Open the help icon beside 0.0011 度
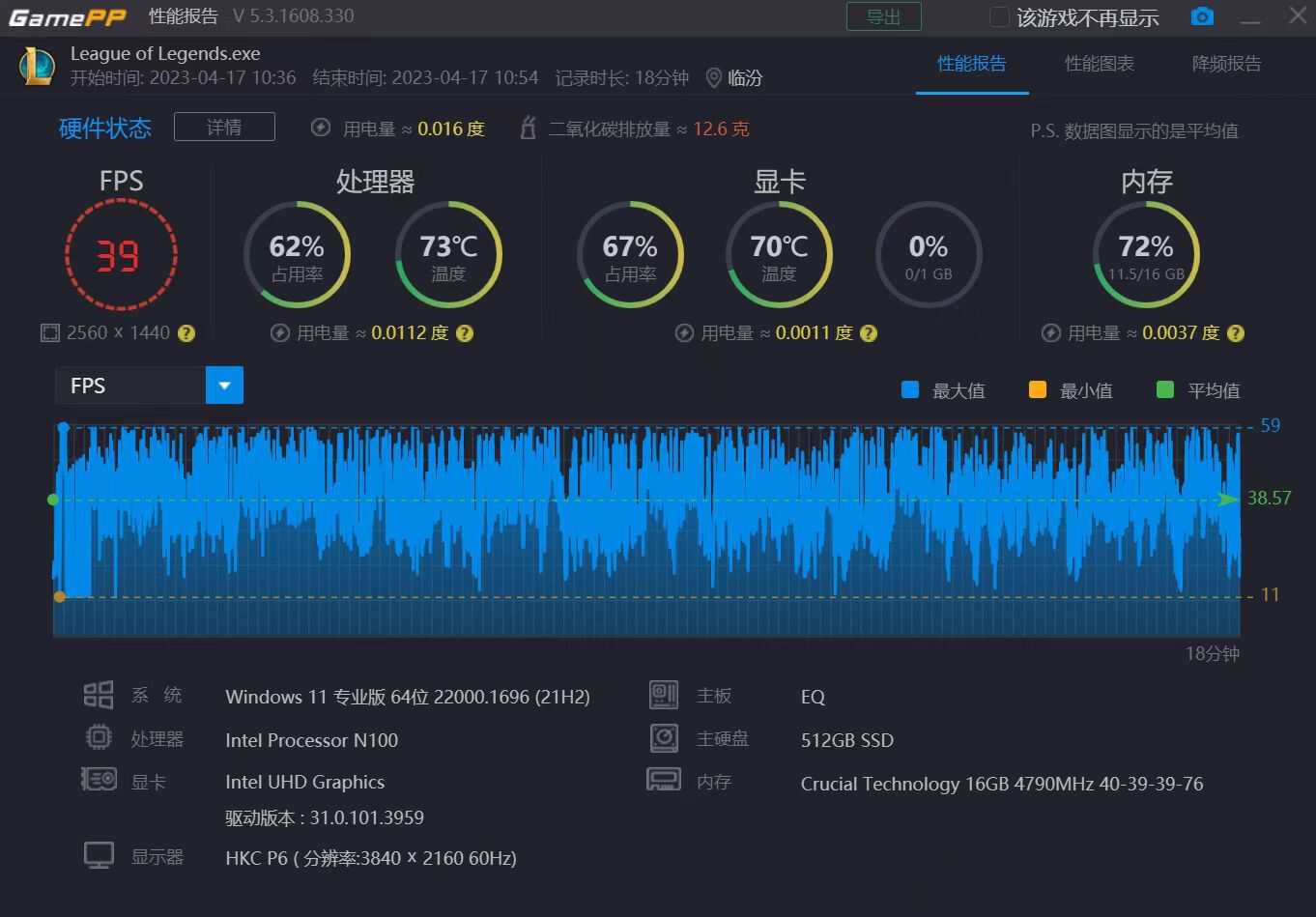Viewport: 1316px width, 917px height. tap(869, 333)
